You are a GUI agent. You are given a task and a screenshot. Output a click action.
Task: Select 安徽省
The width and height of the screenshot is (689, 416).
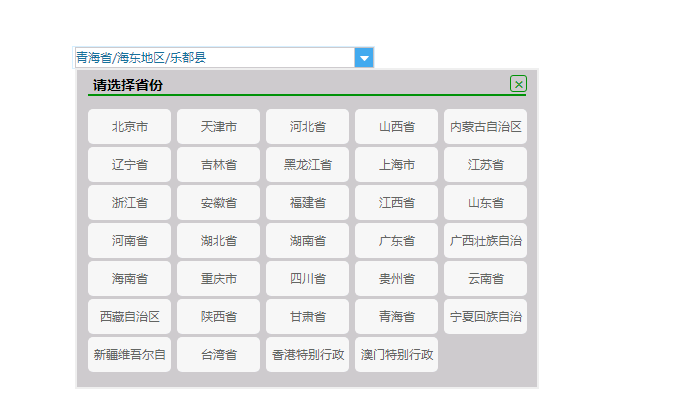point(218,203)
